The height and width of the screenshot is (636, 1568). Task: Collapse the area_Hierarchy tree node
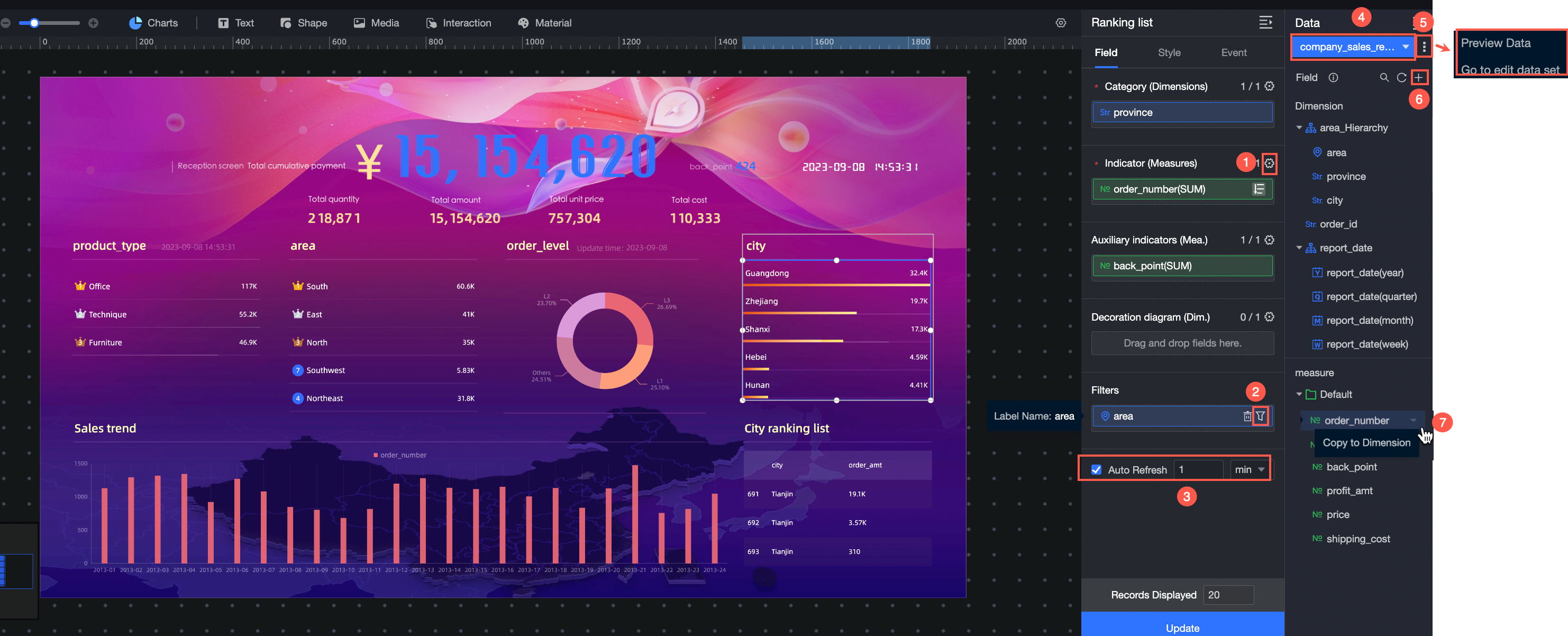pos(1299,128)
